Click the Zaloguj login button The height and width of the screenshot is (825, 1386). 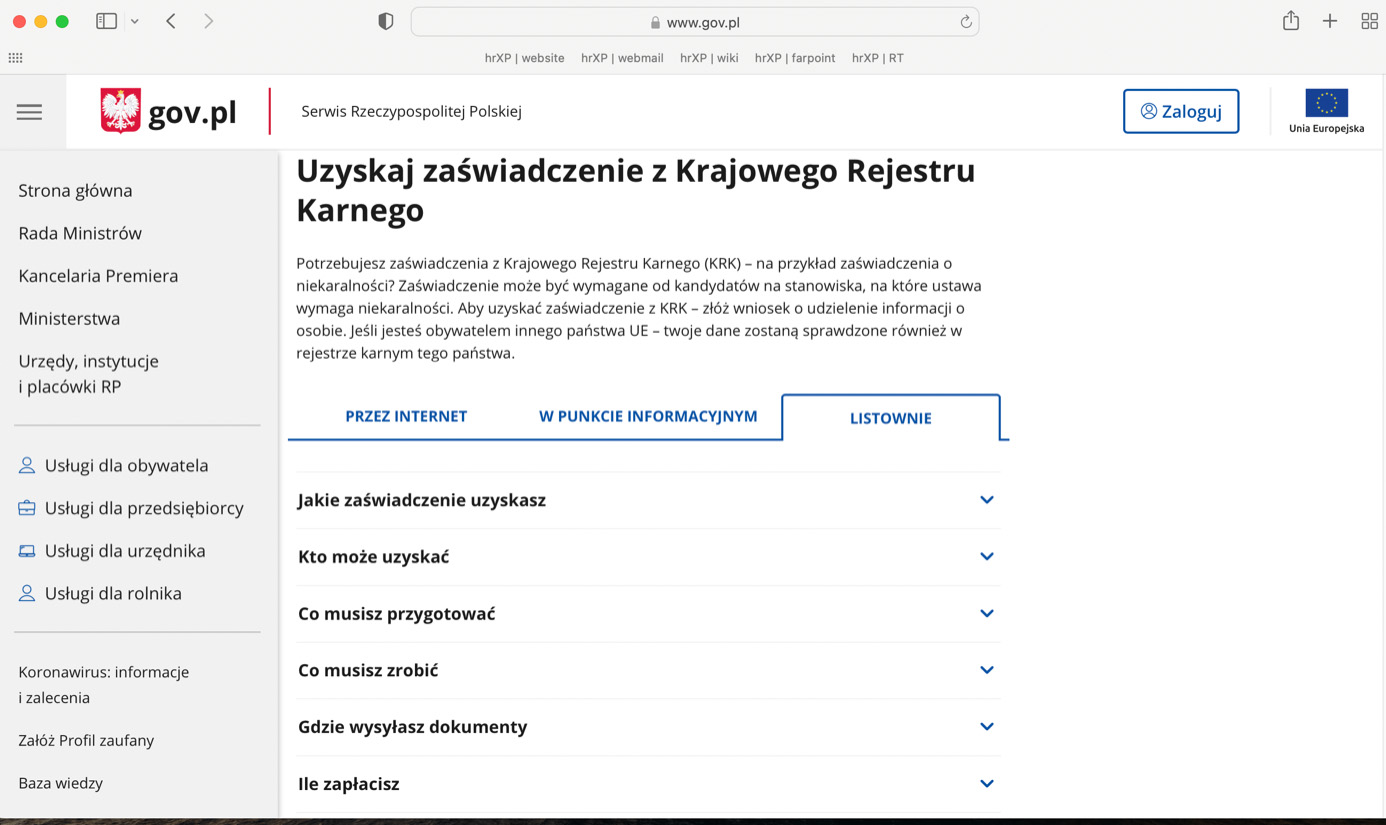(1181, 111)
